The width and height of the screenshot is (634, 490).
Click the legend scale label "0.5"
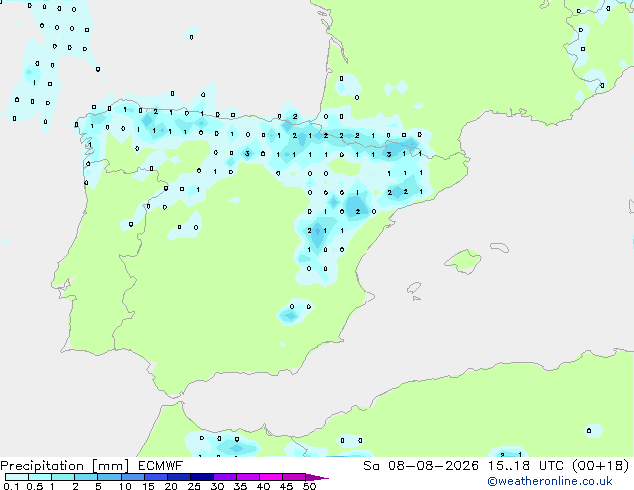[x=34, y=486]
